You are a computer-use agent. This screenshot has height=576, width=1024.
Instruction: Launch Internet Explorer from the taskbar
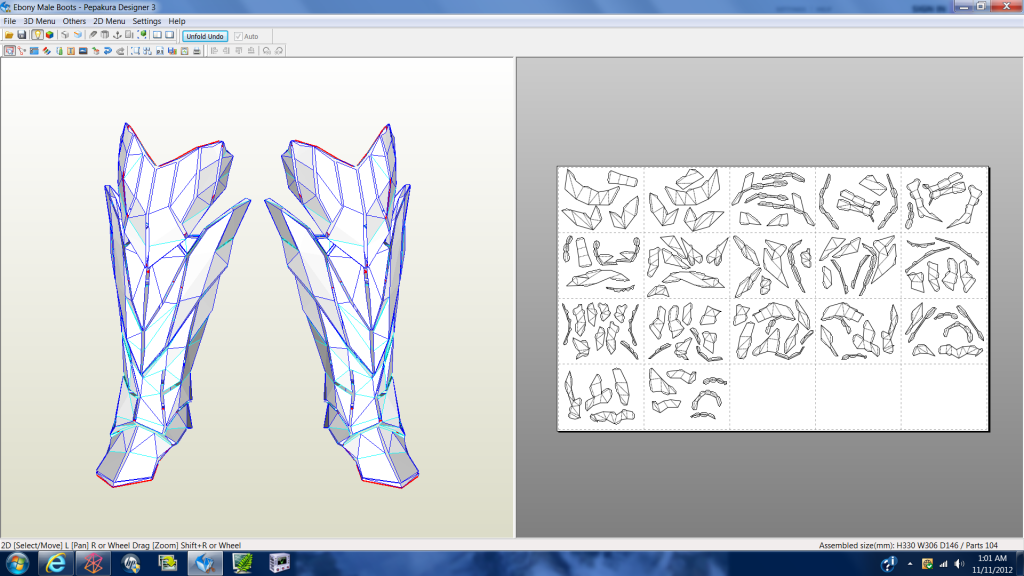click(56, 563)
